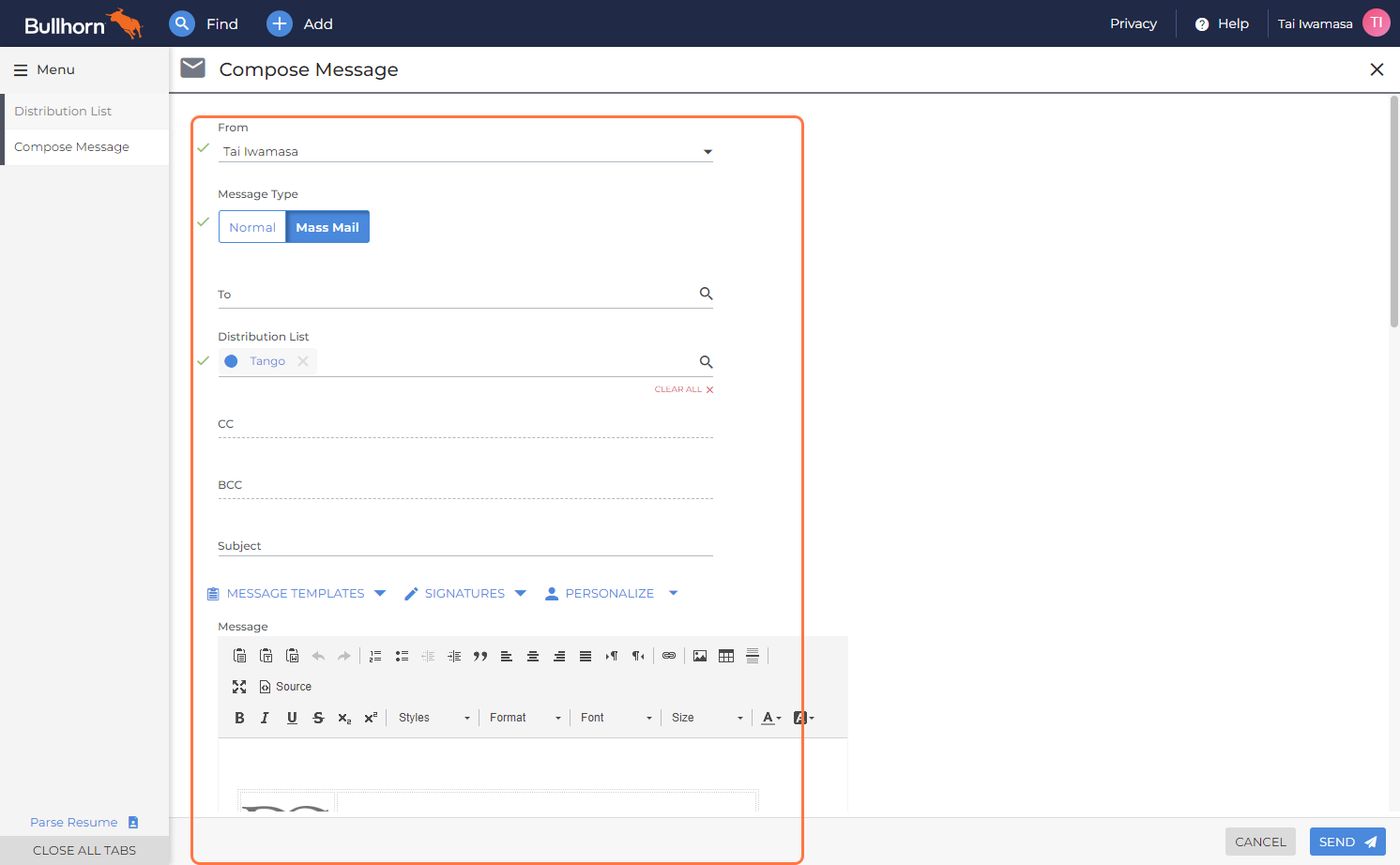The image size is (1400, 865).
Task: Click the To field search icon
Action: click(x=706, y=294)
